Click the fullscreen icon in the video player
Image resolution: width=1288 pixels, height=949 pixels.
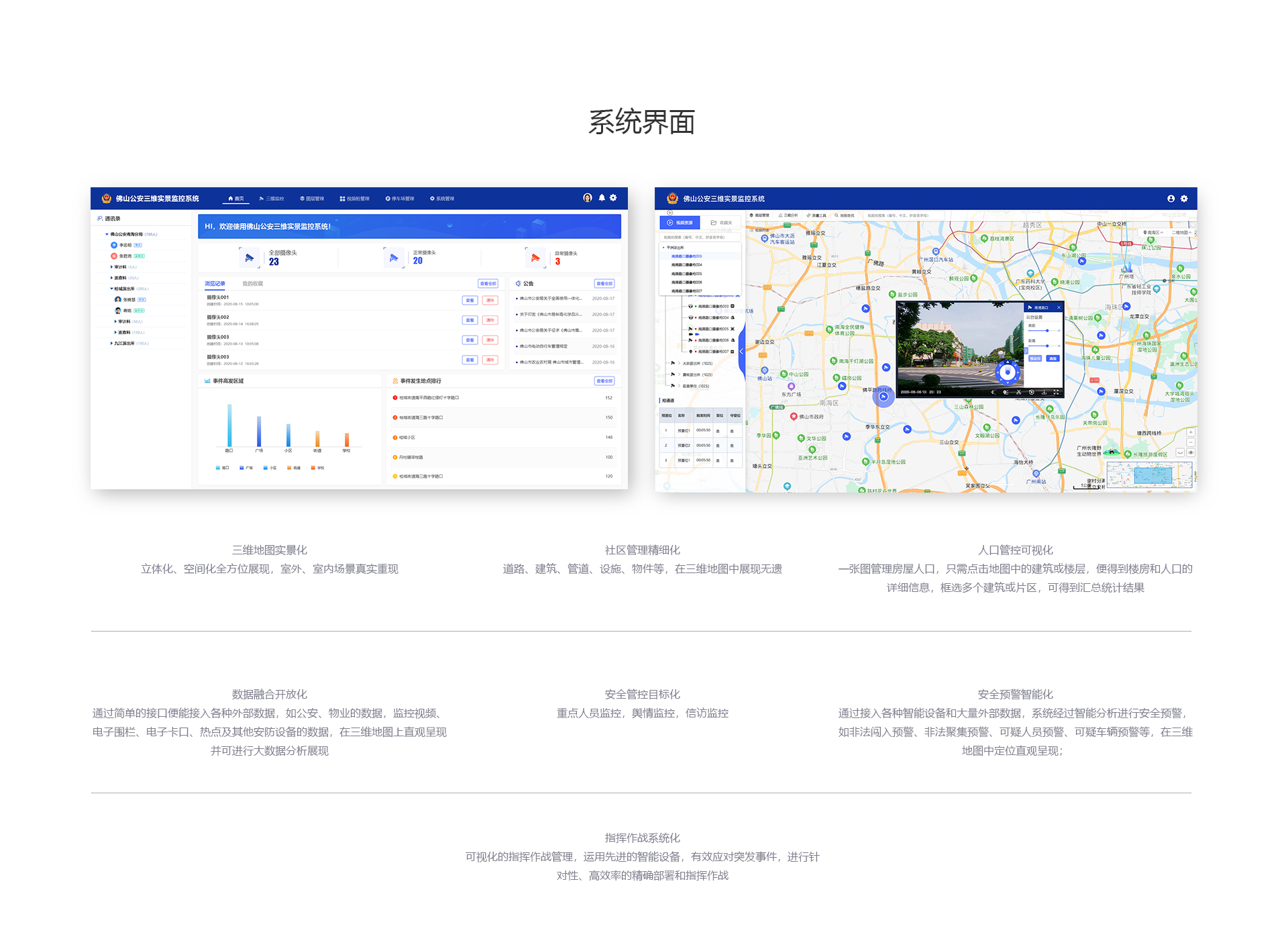click(1056, 392)
